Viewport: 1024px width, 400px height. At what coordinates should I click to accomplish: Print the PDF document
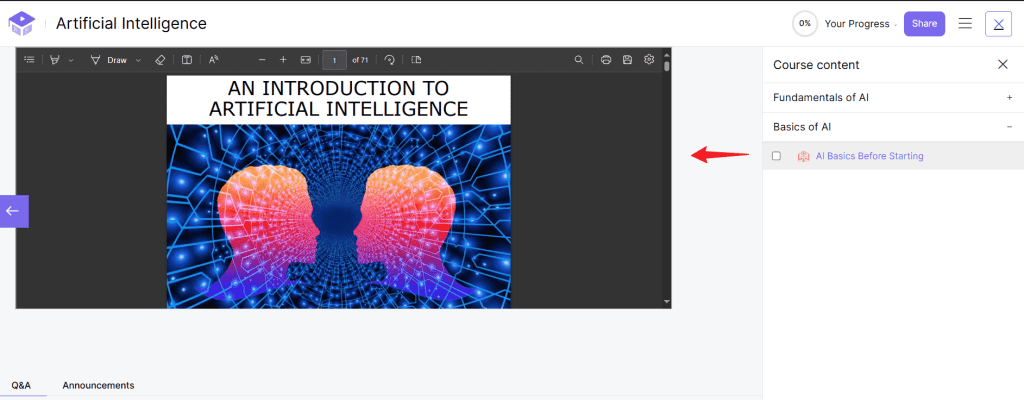(x=605, y=59)
